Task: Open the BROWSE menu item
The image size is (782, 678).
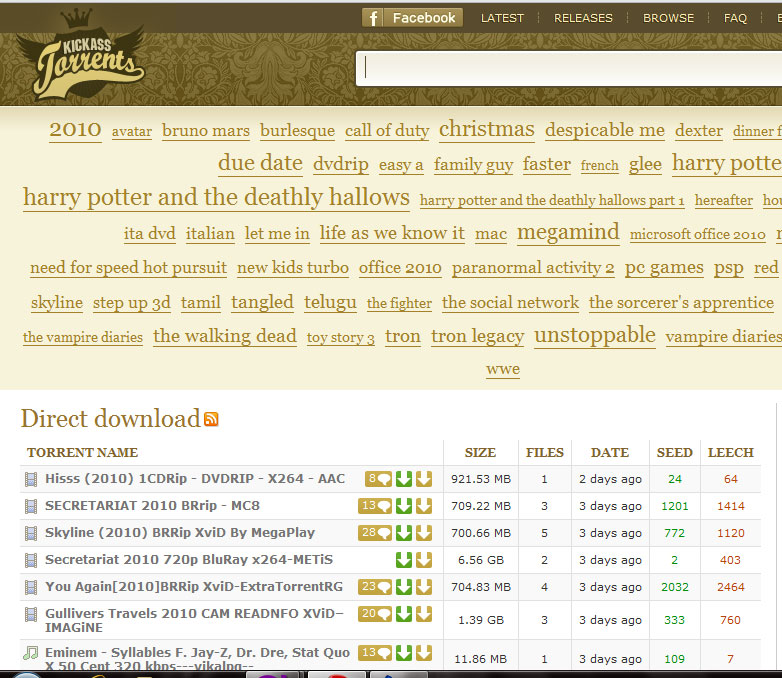Action: (x=668, y=18)
